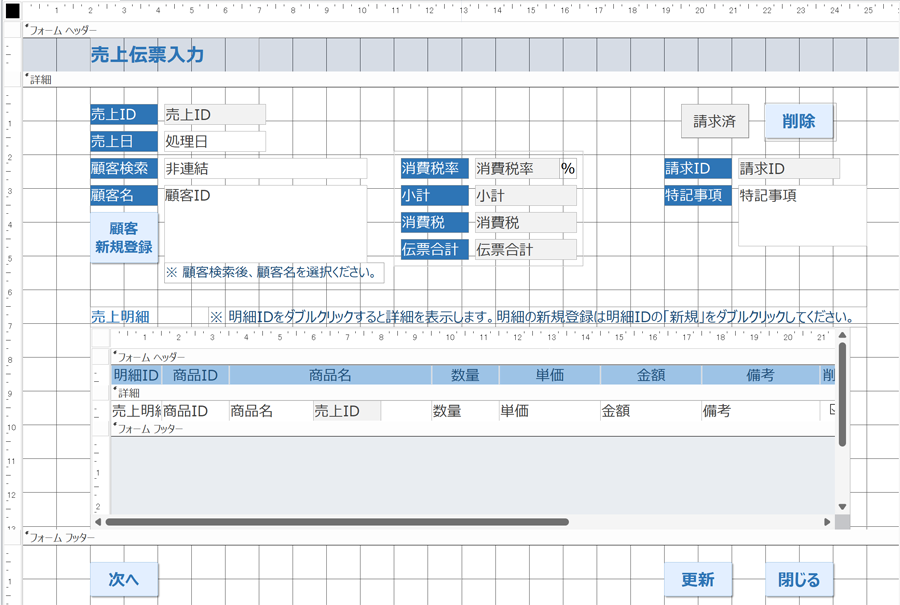Image resolution: width=900 pixels, height=605 pixels.
Task: Select the main フォーム フッター section bar
Action: (x=450, y=537)
